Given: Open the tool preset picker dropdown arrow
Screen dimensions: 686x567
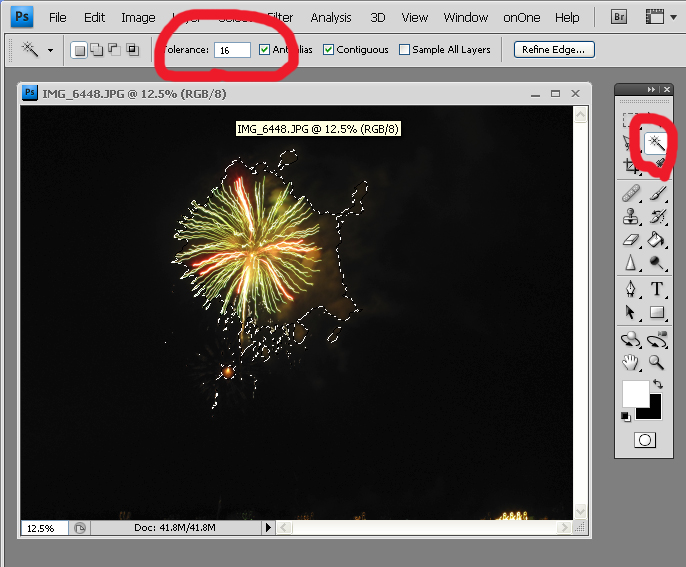Looking at the screenshot, I should [50, 50].
